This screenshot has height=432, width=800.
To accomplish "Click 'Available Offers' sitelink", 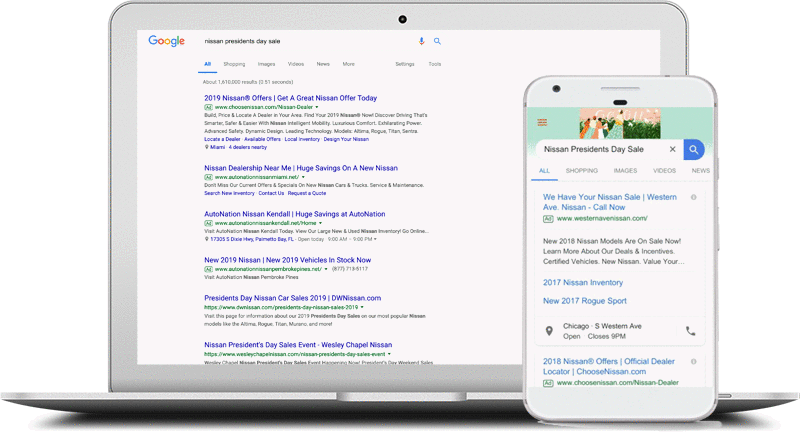I will click(x=262, y=139).
